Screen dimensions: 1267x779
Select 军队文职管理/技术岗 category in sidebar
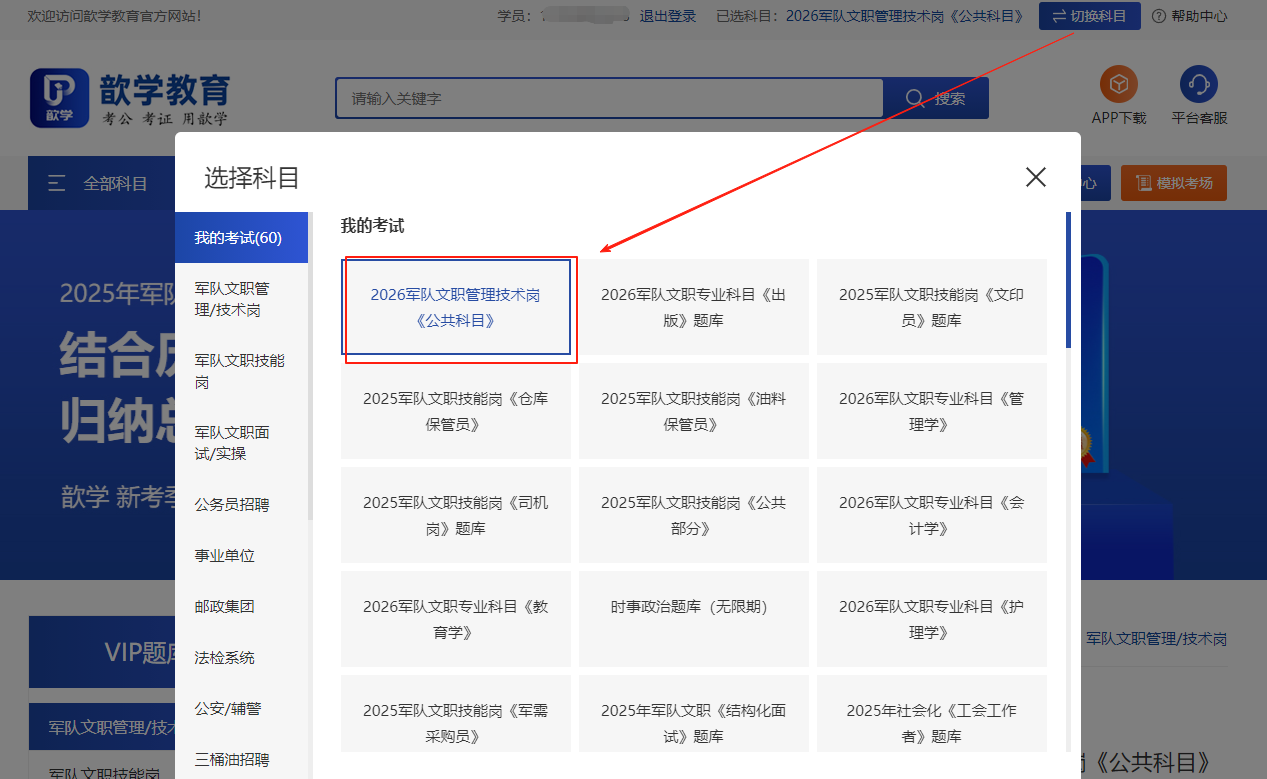tap(232, 299)
